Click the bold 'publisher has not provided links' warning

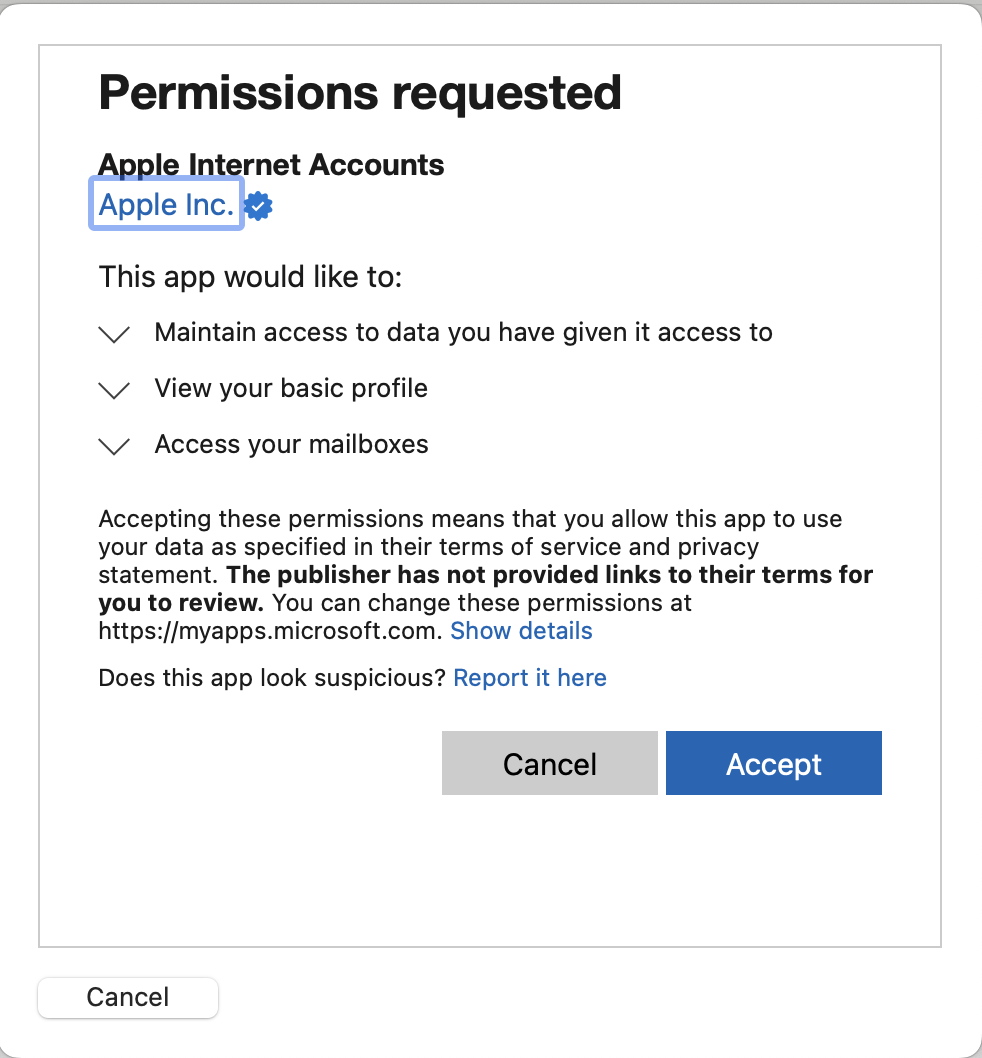[550, 576]
